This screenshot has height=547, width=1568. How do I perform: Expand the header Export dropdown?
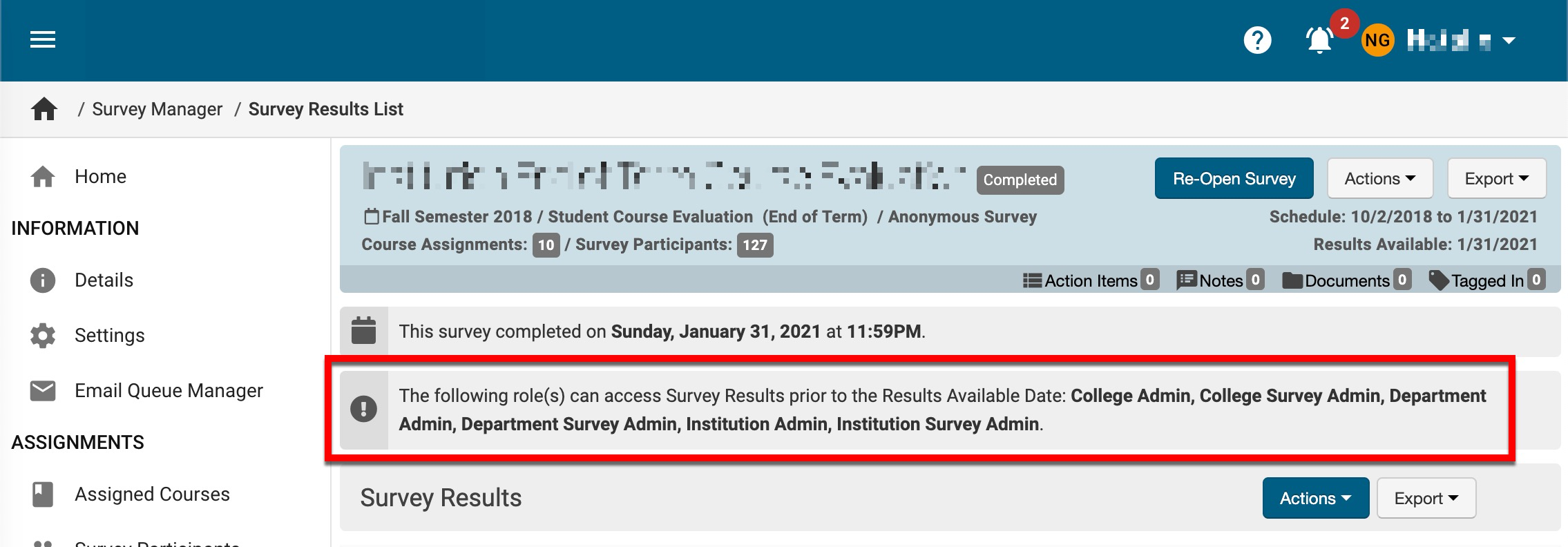click(1496, 179)
